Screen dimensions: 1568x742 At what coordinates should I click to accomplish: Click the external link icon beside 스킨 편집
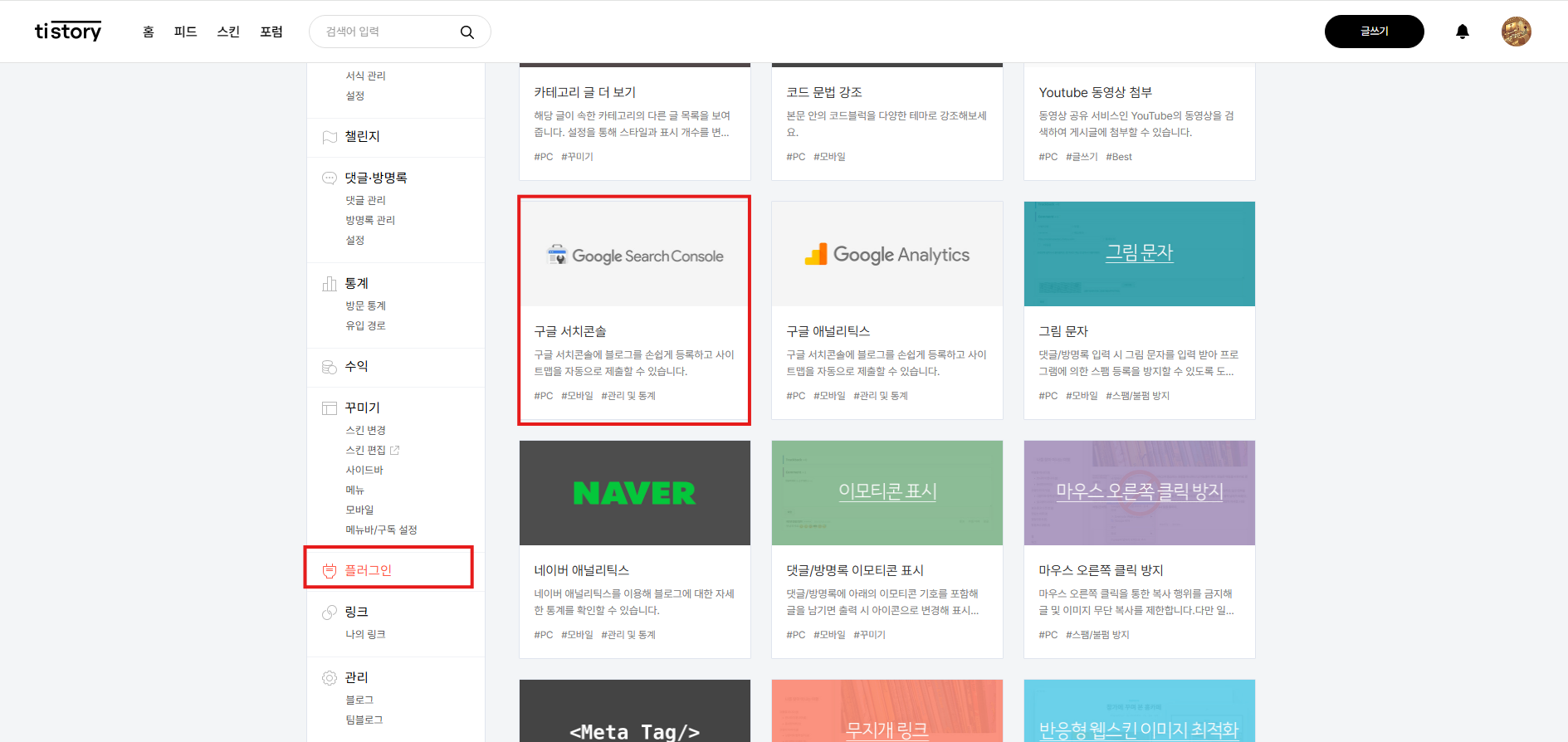(394, 450)
